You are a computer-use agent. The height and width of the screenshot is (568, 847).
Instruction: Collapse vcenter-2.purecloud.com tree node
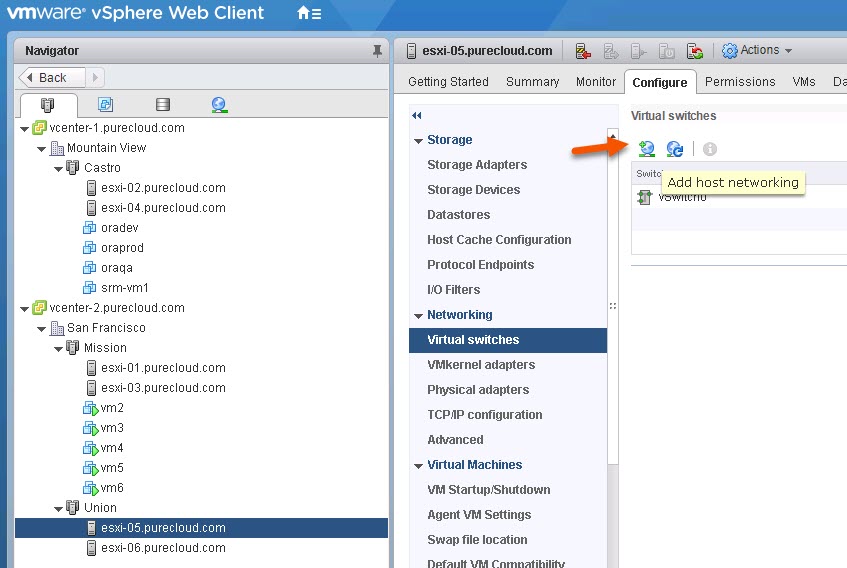click(24, 309)
